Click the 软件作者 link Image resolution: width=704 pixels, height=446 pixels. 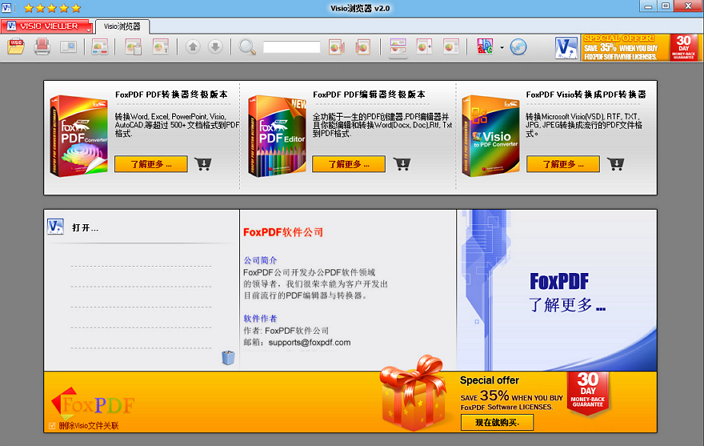(x=260, y=318)
